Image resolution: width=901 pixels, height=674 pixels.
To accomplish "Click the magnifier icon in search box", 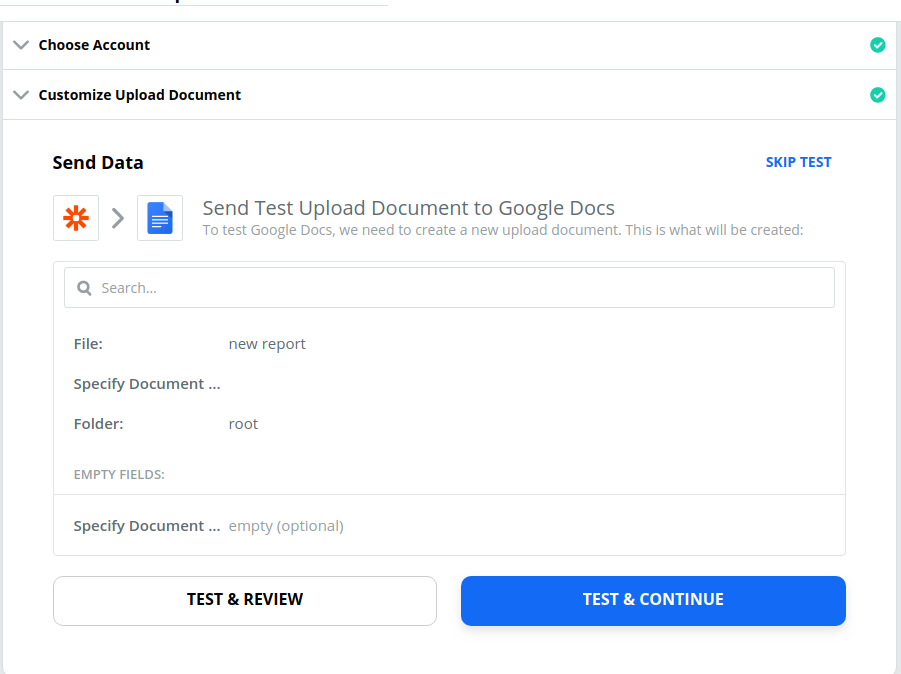I will [x=84, y=288].
